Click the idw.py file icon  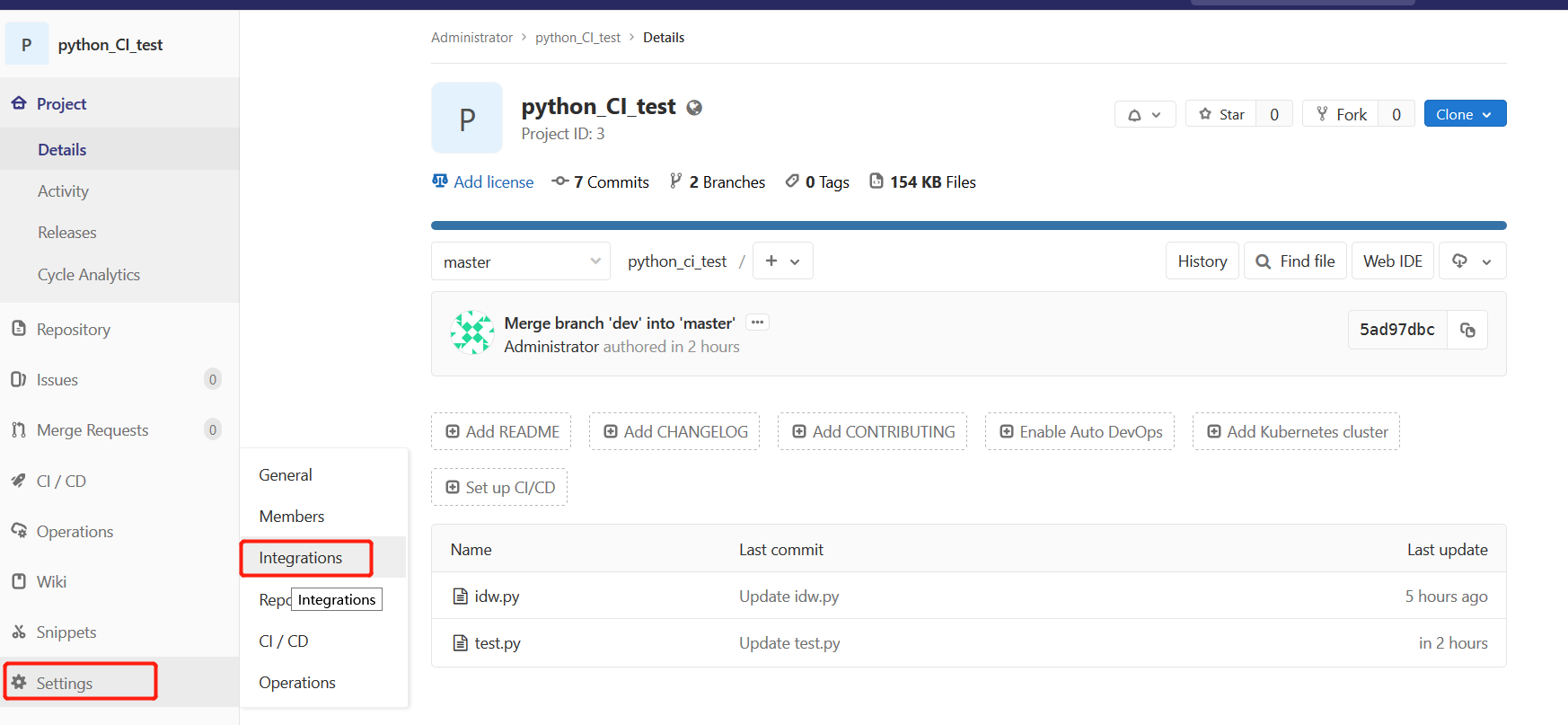click(461, 596)
